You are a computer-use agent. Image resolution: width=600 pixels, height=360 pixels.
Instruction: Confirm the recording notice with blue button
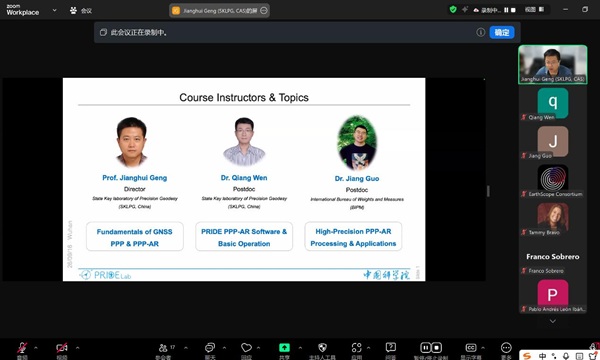click(x=502, y=33)
